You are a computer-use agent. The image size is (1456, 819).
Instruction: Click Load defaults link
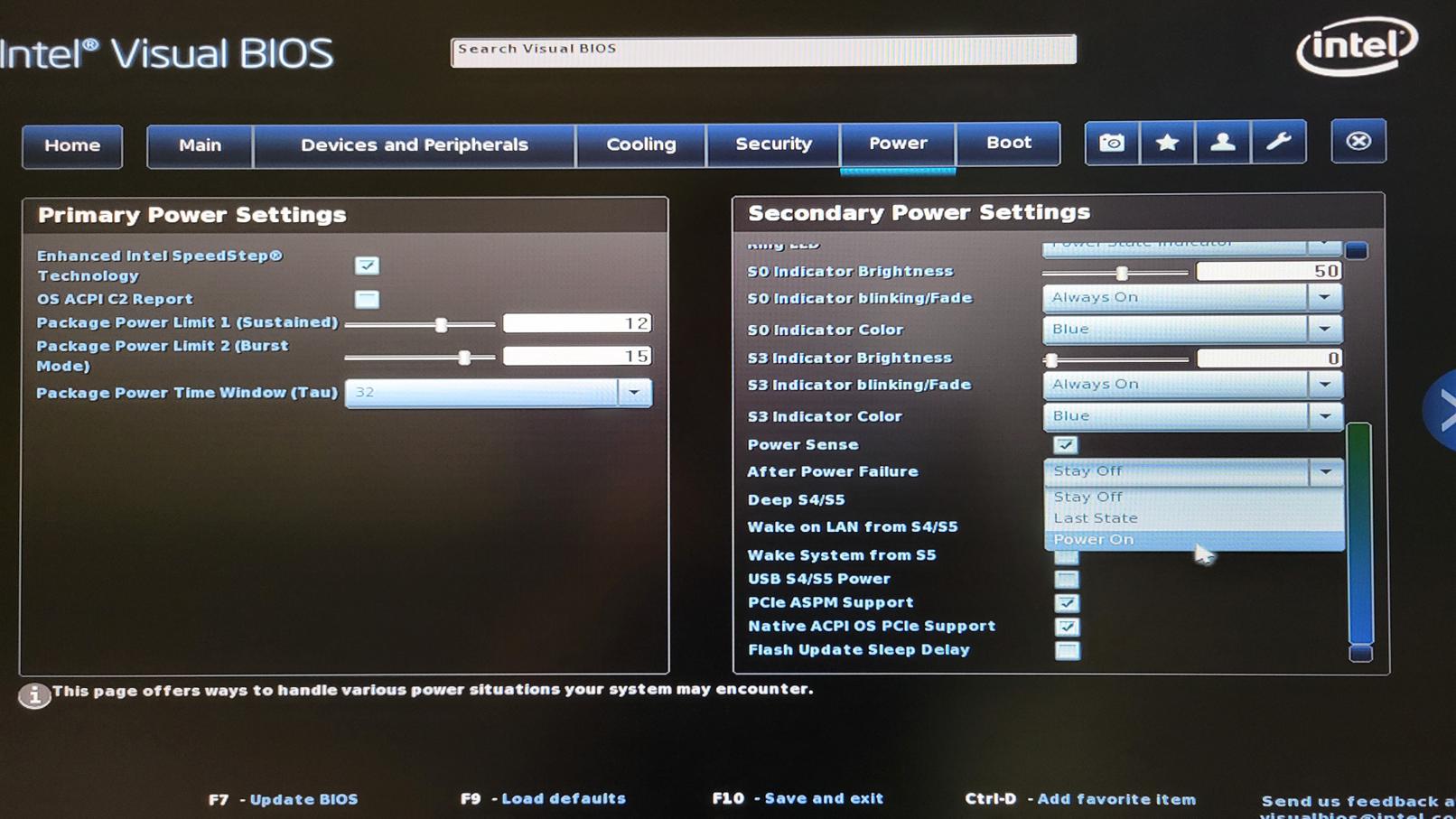[564, 798]
